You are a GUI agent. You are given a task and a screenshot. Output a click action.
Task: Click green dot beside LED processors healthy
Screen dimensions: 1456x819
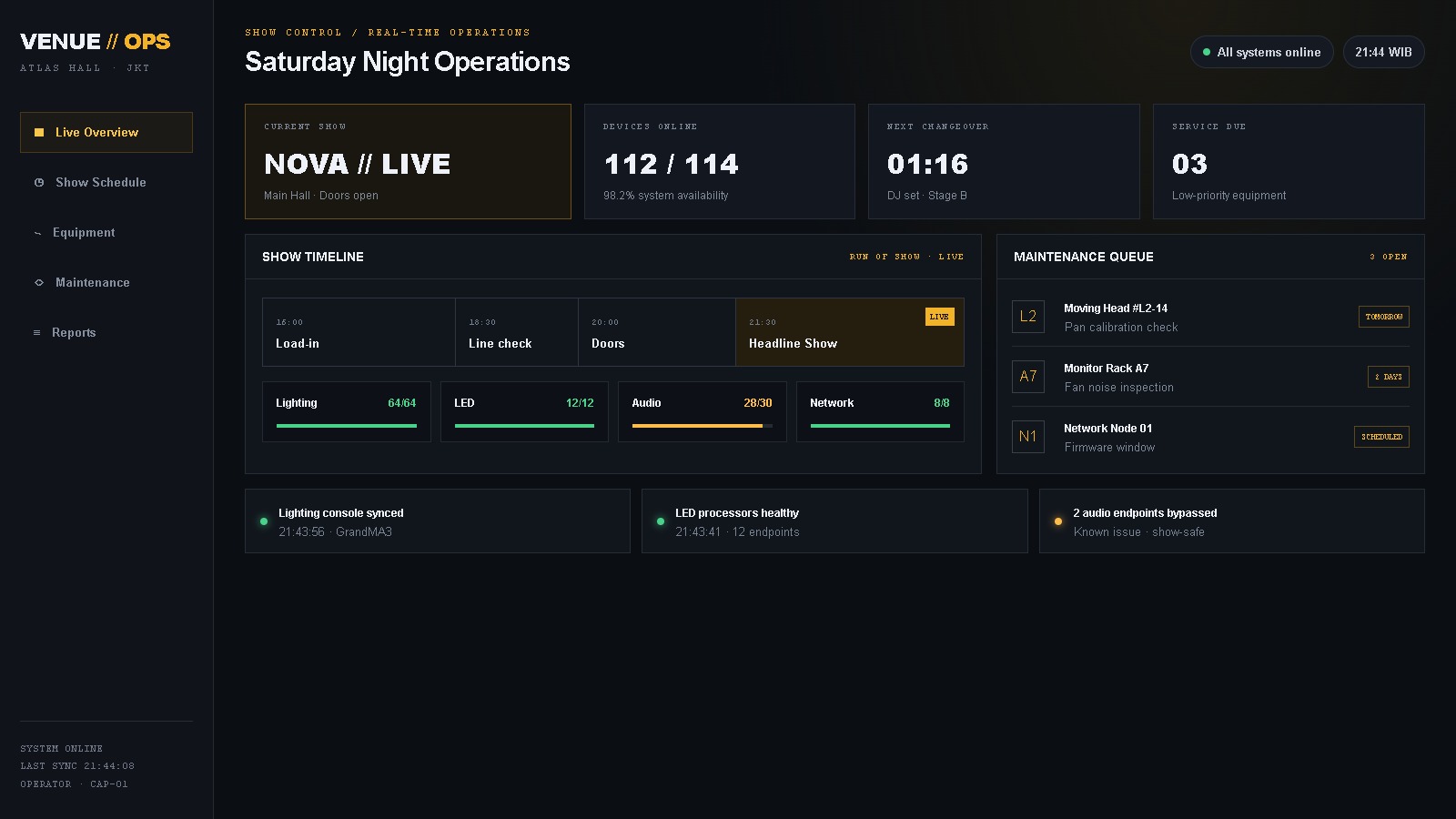tap(661, 521)
